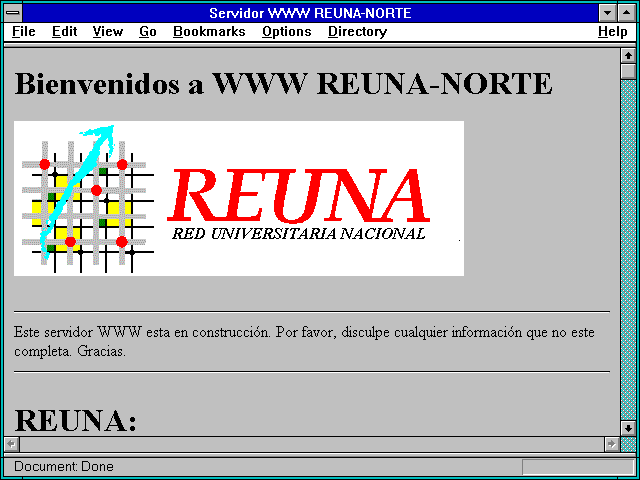This screenshot has height=480, width=640.
Task: Open the Help menu
Action: (612, 32)
